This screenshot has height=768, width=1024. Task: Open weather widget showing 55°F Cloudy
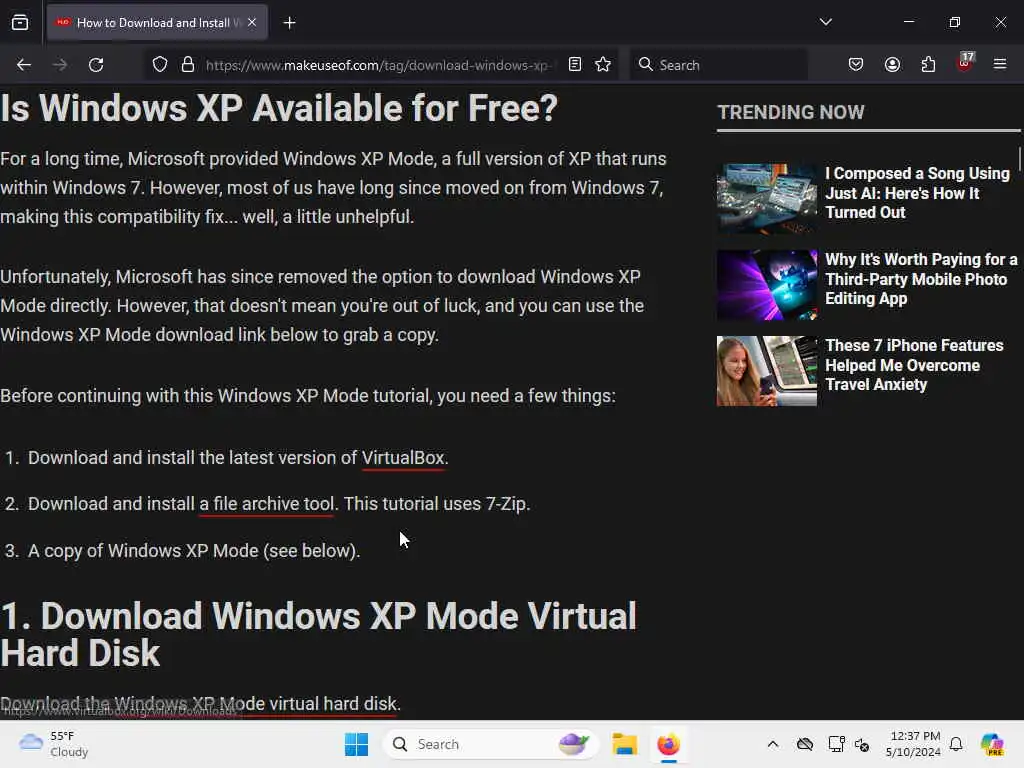[x=54, y=744]
